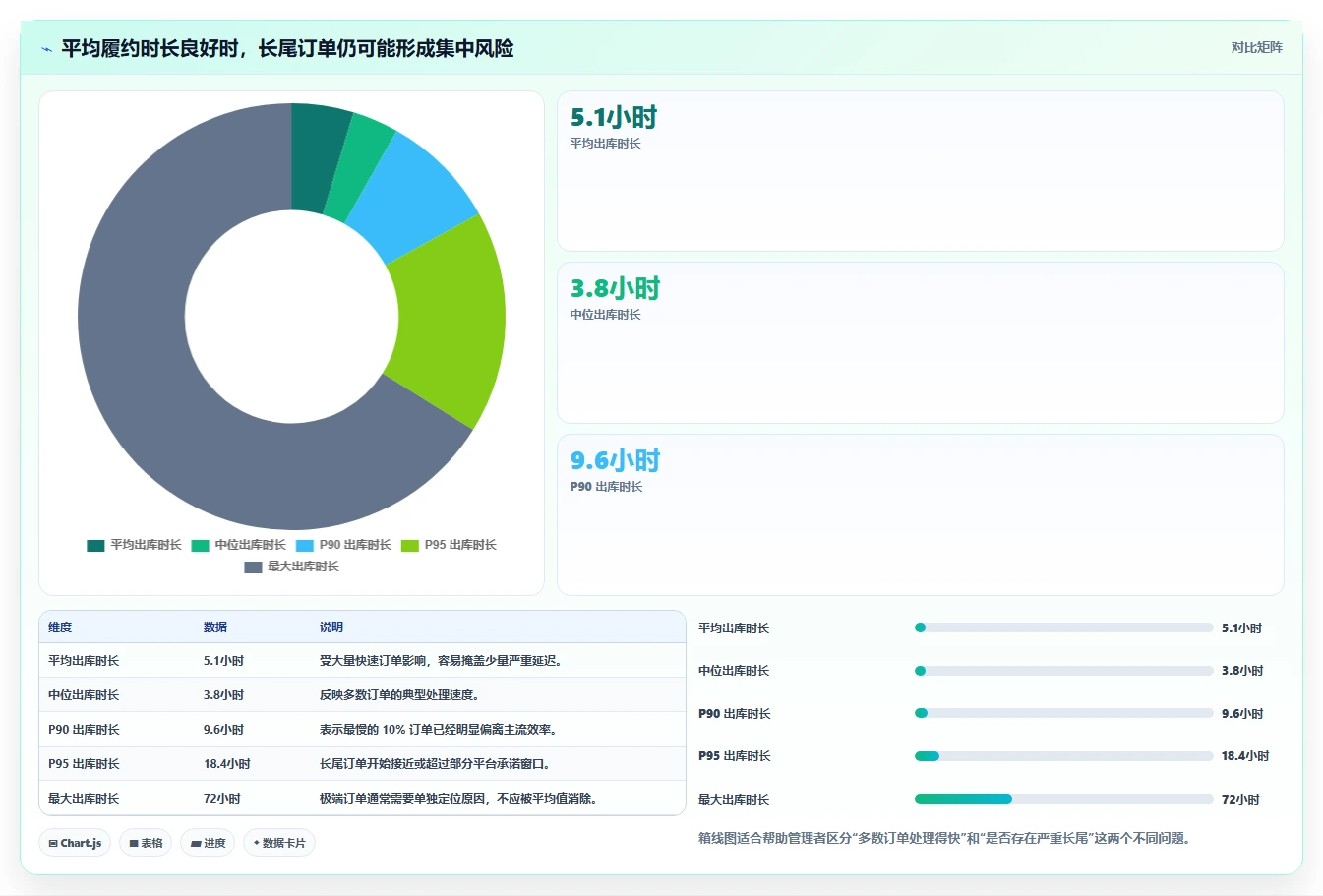This screenshot has height=896, width=1323.
Task: Click the 表格 tag chip
Action: coord(146,843)
